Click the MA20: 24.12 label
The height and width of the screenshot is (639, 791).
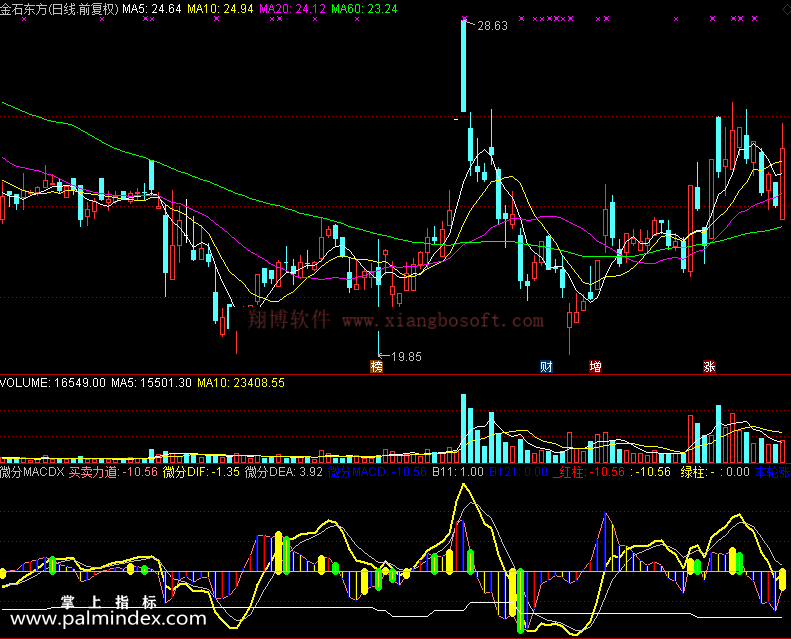coord(293,9)
